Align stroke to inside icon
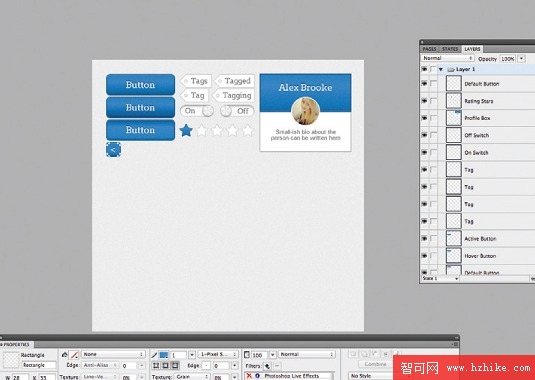535x380 pixels. tap(156, 366)
